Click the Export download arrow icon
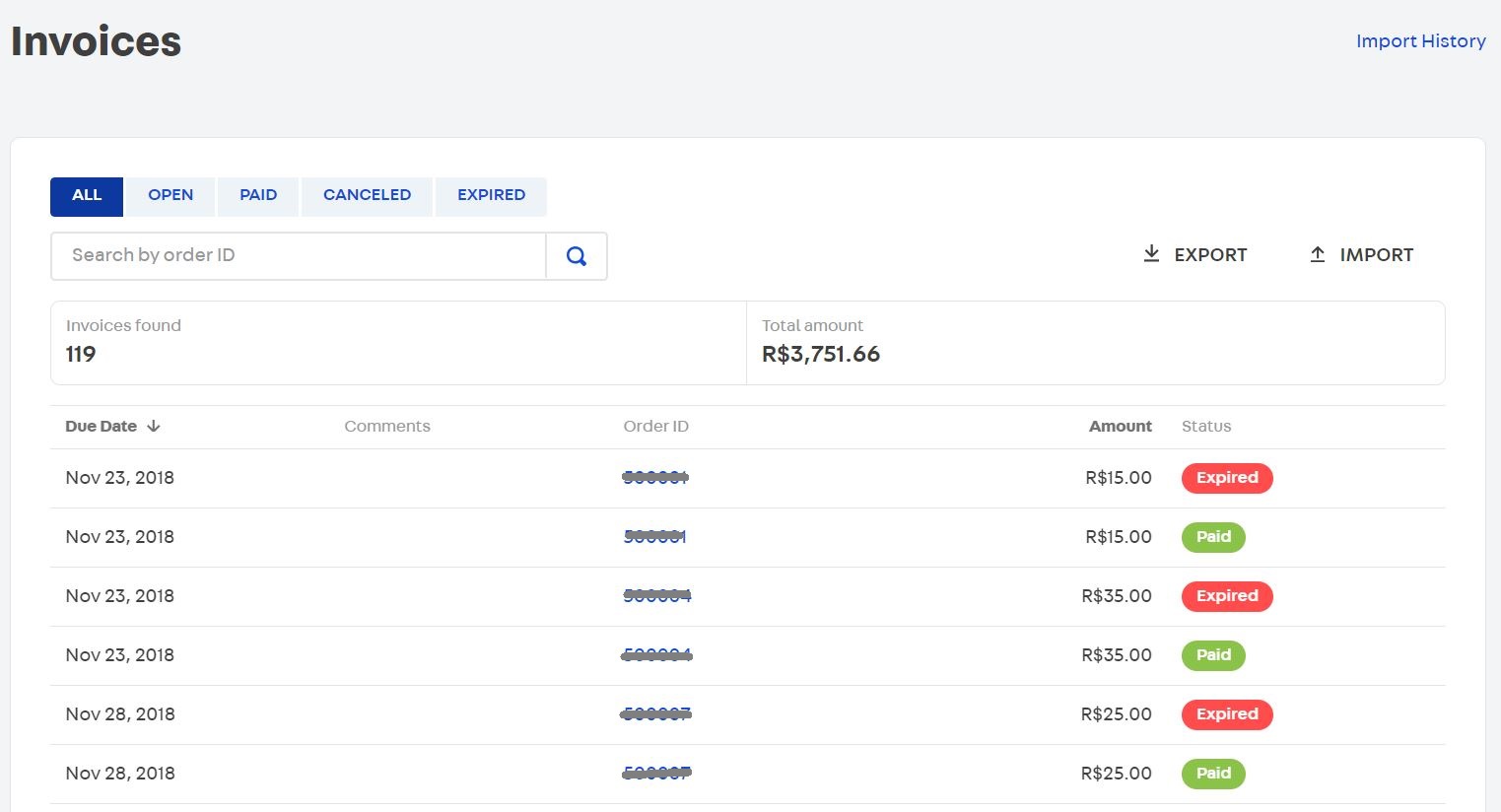The width and height of the screenshot is (1501, 812). 1151,254
